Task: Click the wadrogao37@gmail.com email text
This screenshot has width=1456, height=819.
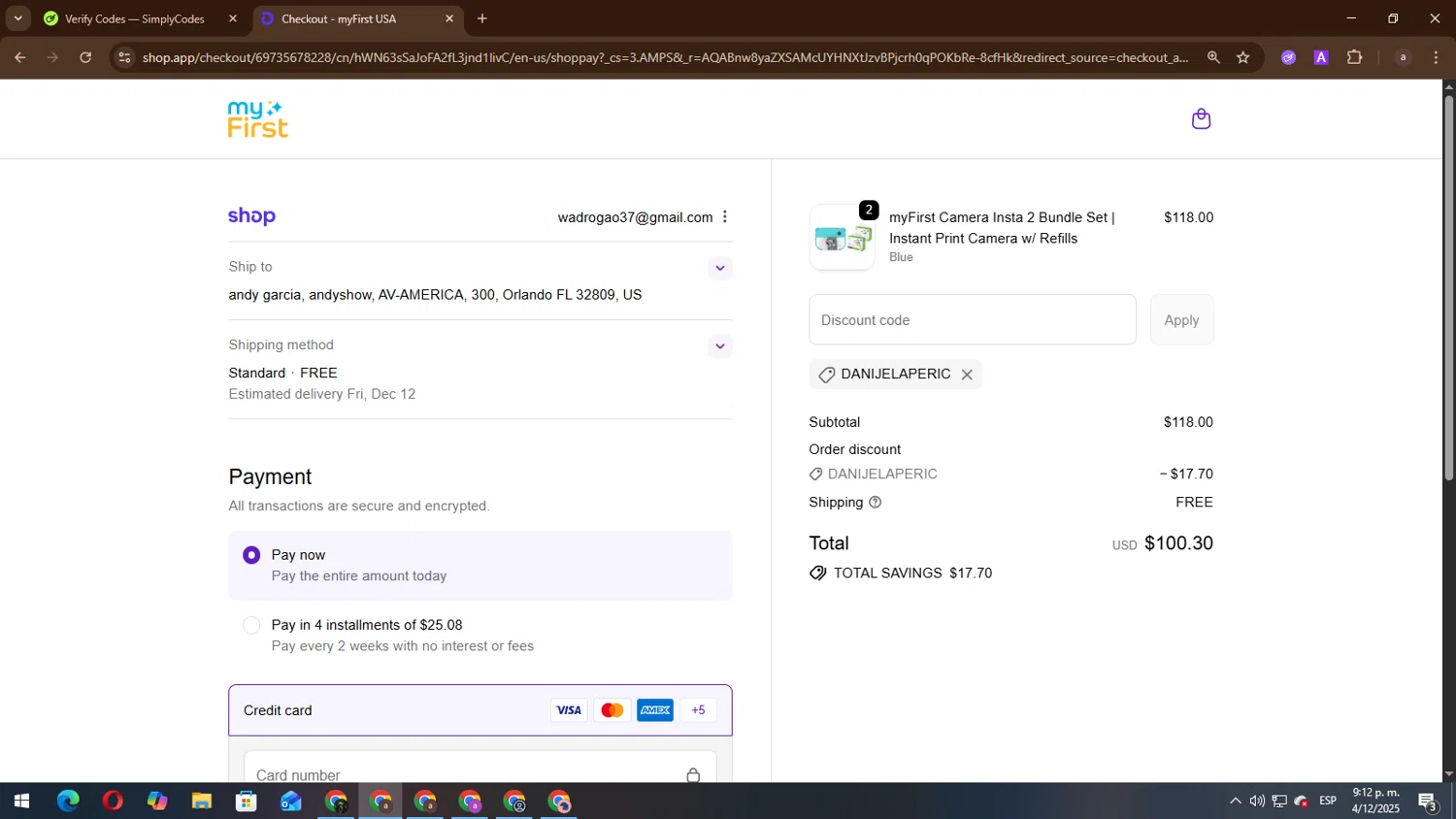Action: 635,217
